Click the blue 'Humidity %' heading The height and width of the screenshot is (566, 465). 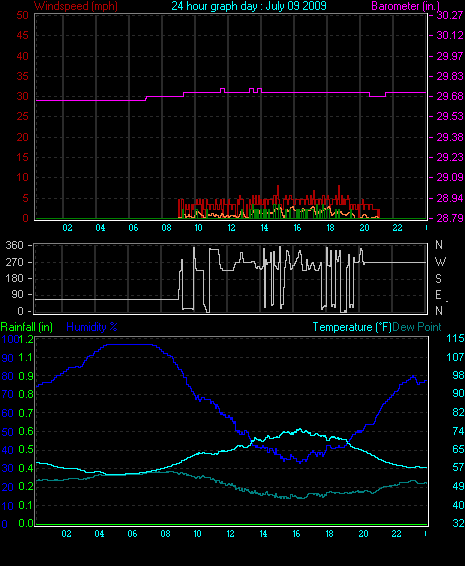click(92, 327)
